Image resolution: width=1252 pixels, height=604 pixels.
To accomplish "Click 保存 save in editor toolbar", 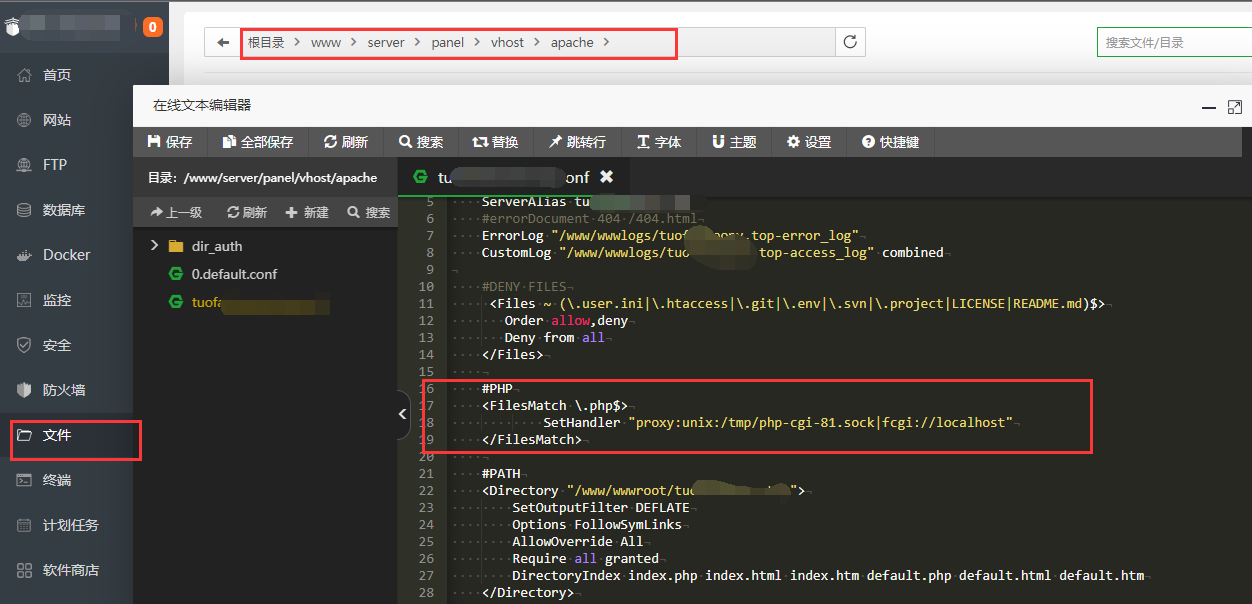I will (x=170, y=142).
